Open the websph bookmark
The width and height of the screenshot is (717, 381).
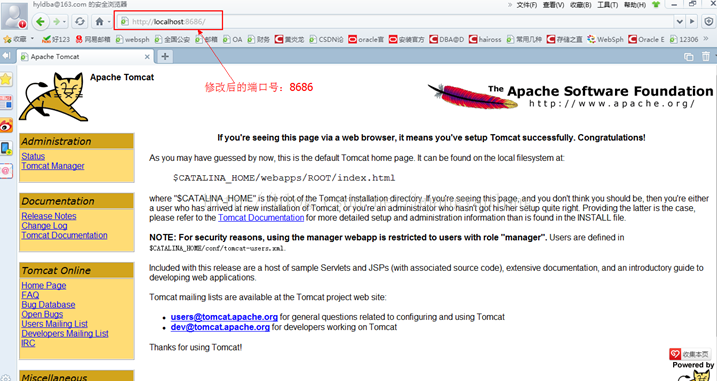coord(133,39)
